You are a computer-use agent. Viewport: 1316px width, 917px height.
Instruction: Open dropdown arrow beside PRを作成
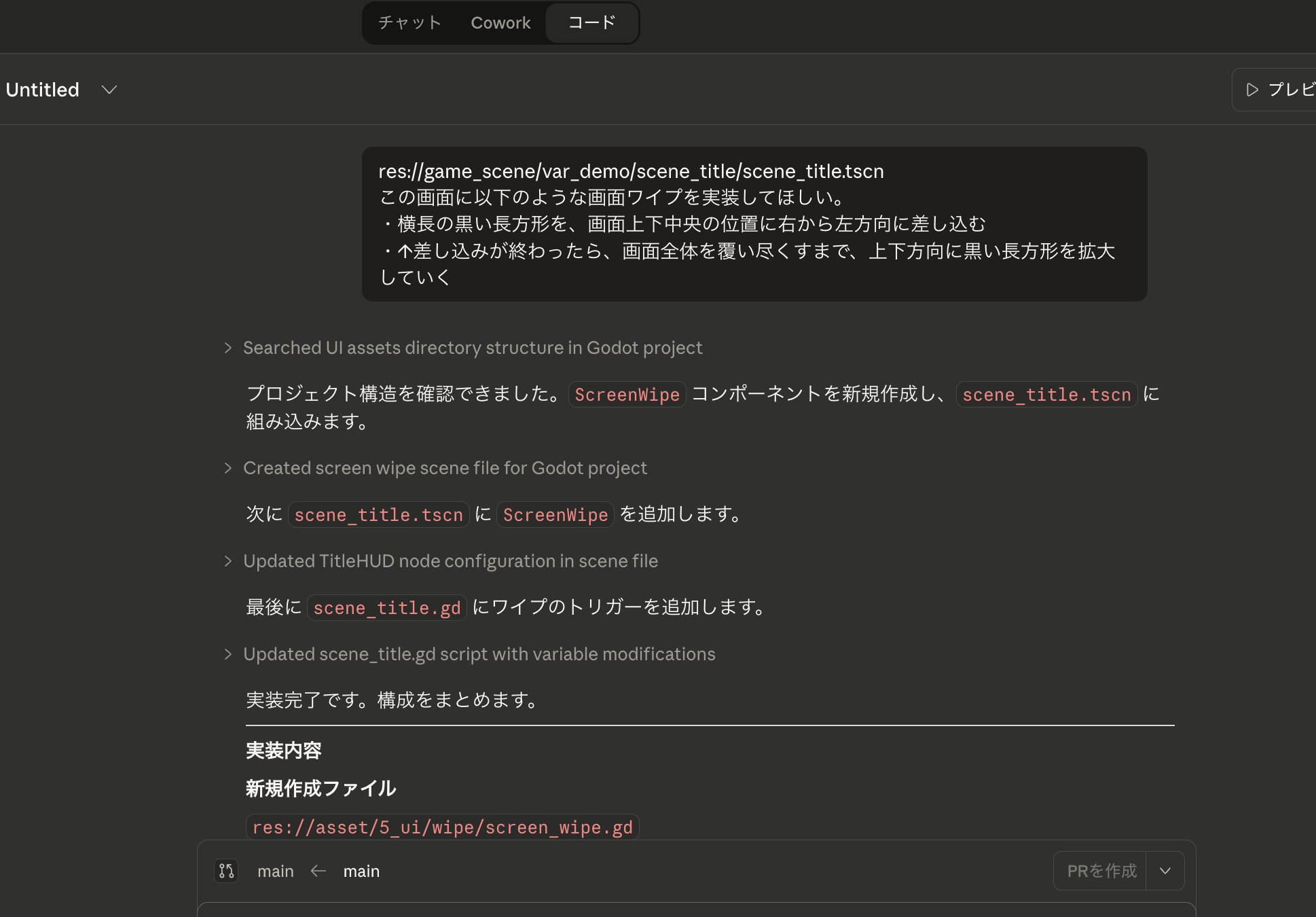click(x=1165, y=871)
